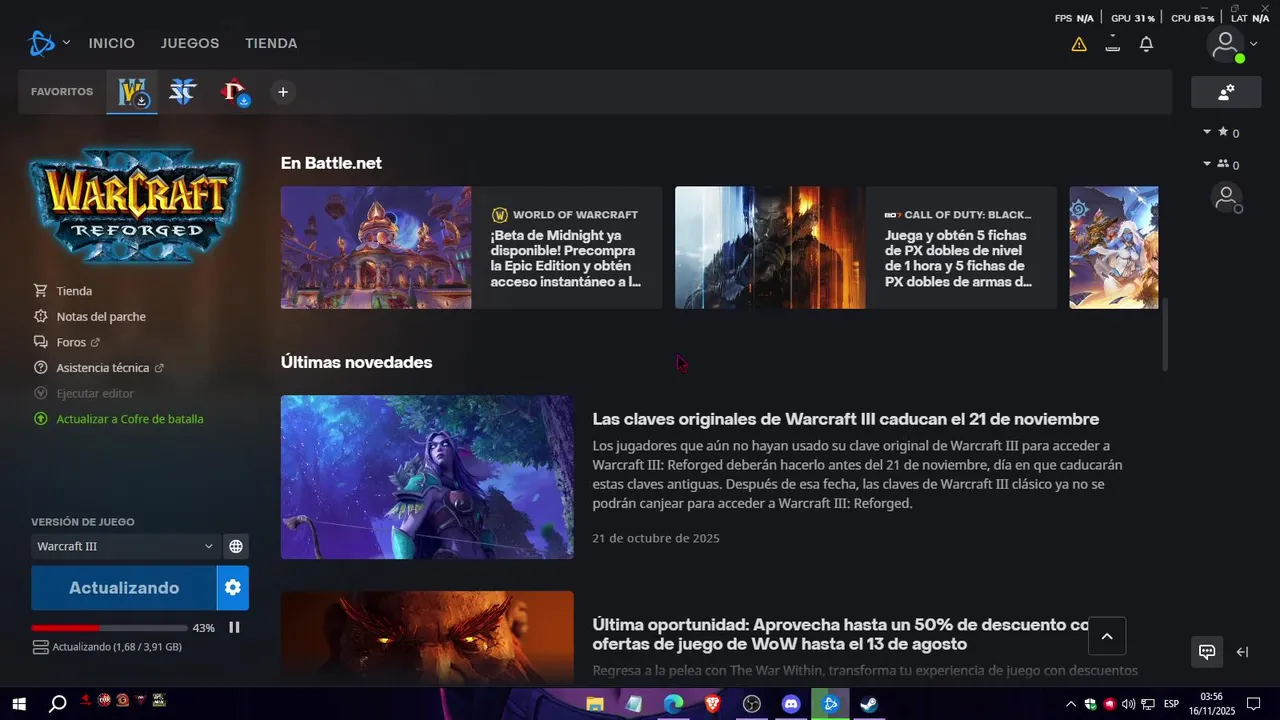Open the Windows Start menu

click(18, 704)
